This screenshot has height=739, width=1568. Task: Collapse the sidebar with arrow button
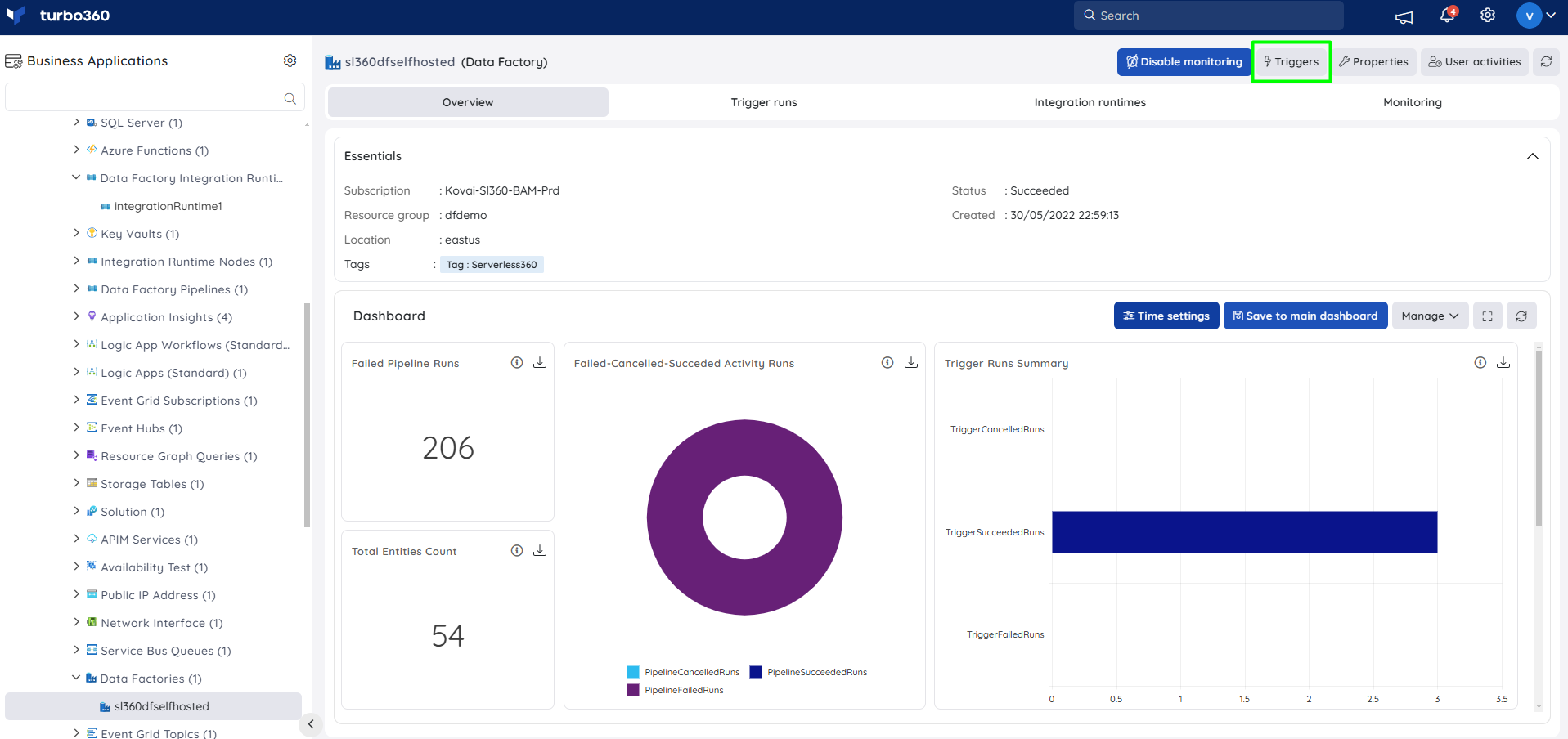[311, 723]
